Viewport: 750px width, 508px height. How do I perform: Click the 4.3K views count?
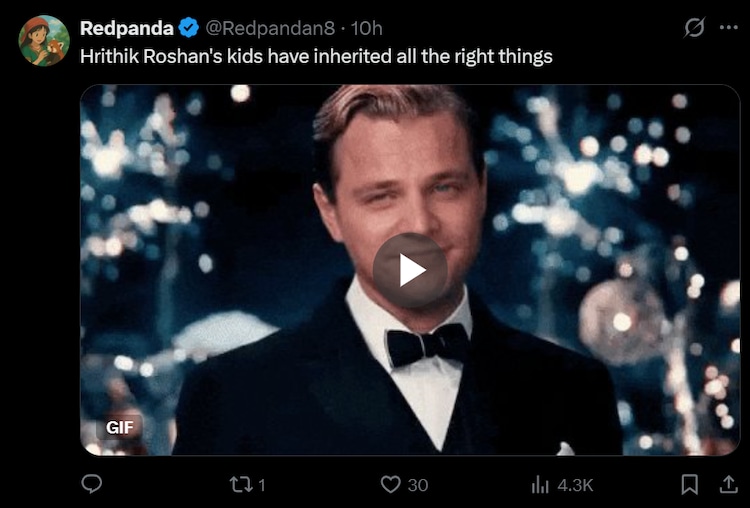coord(575,484)
